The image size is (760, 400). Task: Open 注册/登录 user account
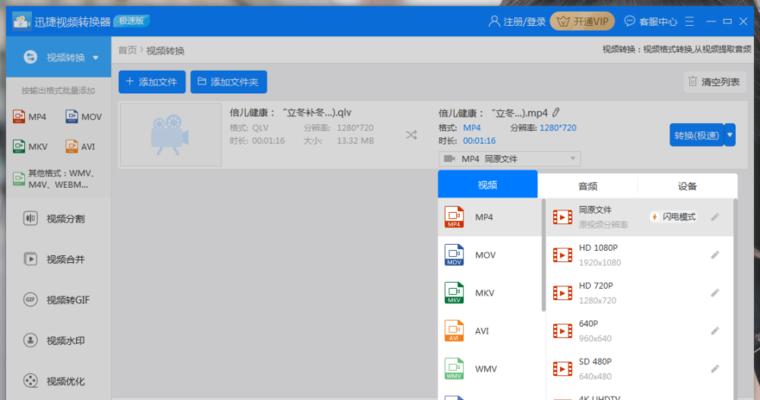tap(517, 22)
